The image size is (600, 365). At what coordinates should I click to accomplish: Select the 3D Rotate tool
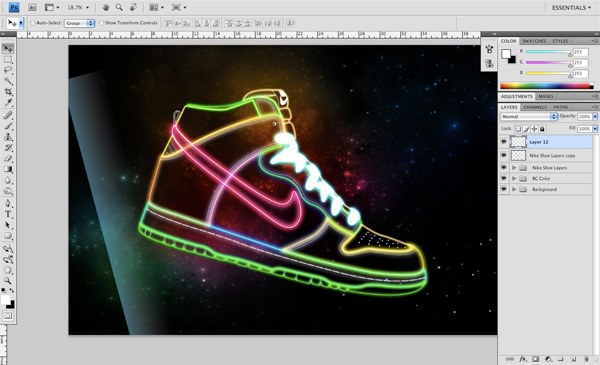8,248
